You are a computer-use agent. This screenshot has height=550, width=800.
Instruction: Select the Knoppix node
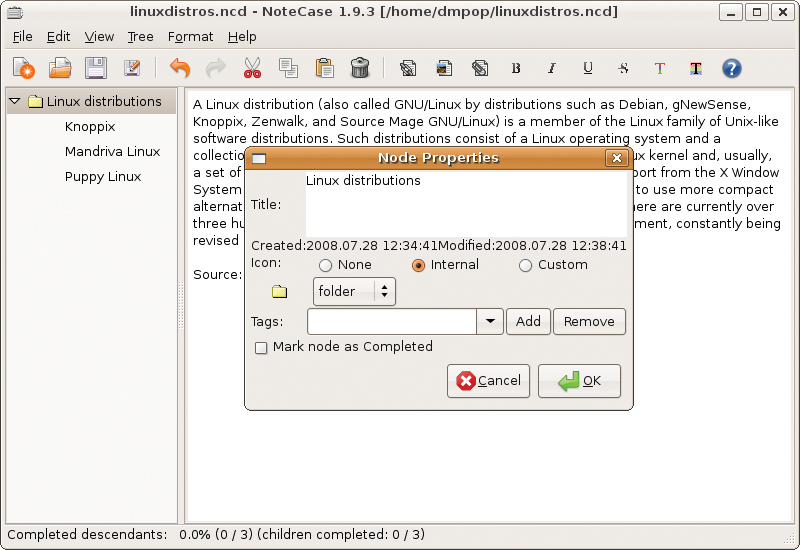coord(90,127)
